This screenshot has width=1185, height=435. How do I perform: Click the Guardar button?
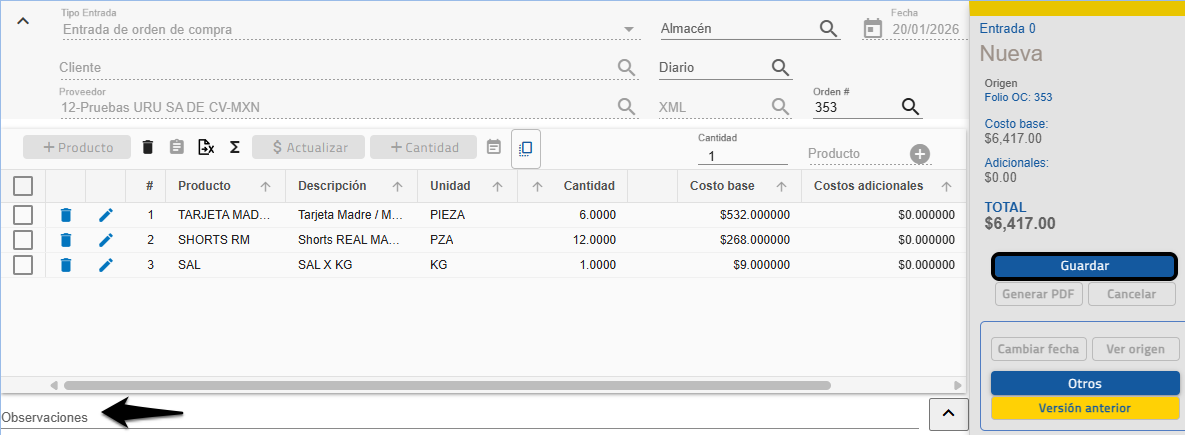1085,266
